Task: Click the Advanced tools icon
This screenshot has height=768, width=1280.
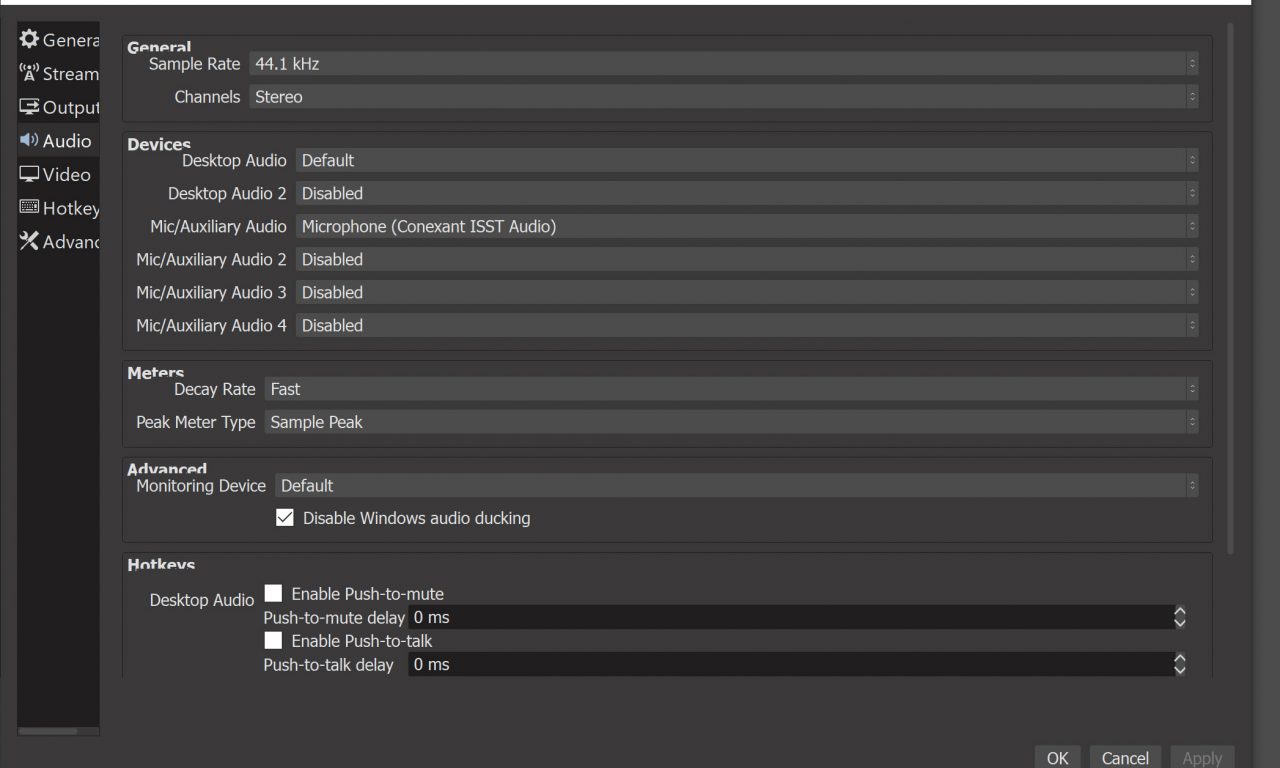Action: coord(29,241)
